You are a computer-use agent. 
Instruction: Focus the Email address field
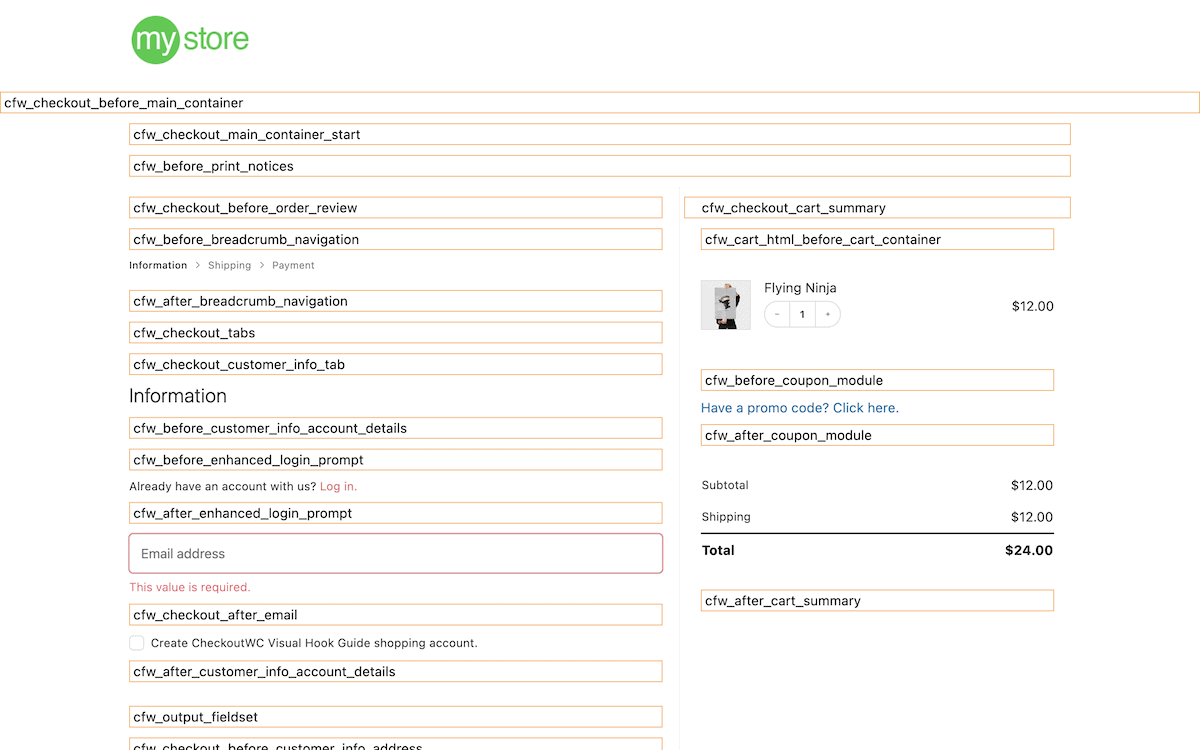[395, 554]
